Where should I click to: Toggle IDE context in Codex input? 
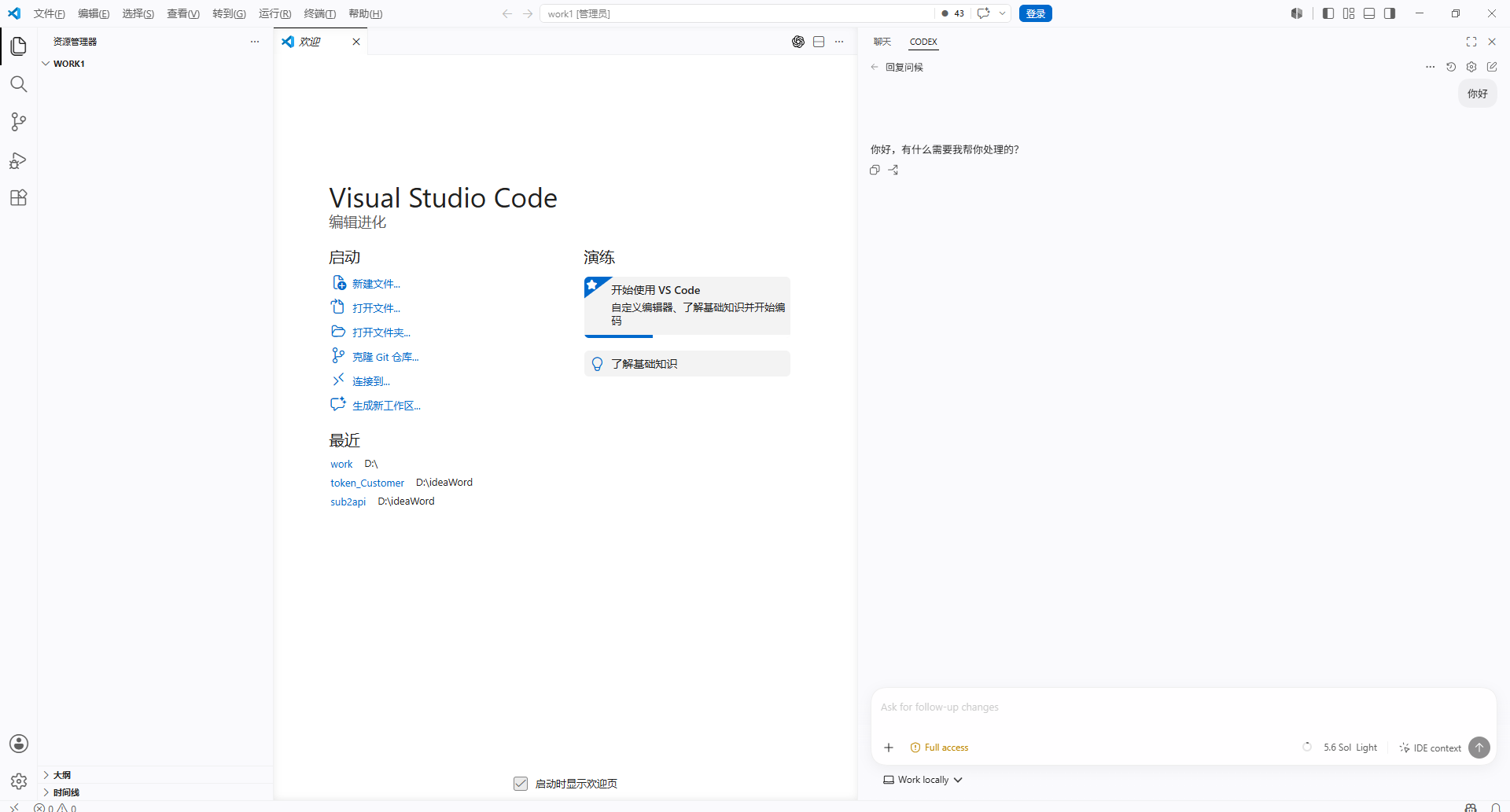(x=1430, y=748)
